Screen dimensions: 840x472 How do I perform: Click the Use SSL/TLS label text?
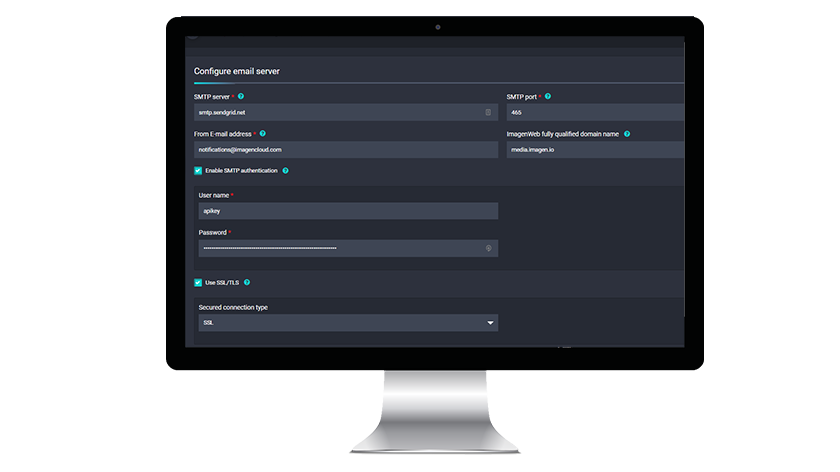click(222, 282)
